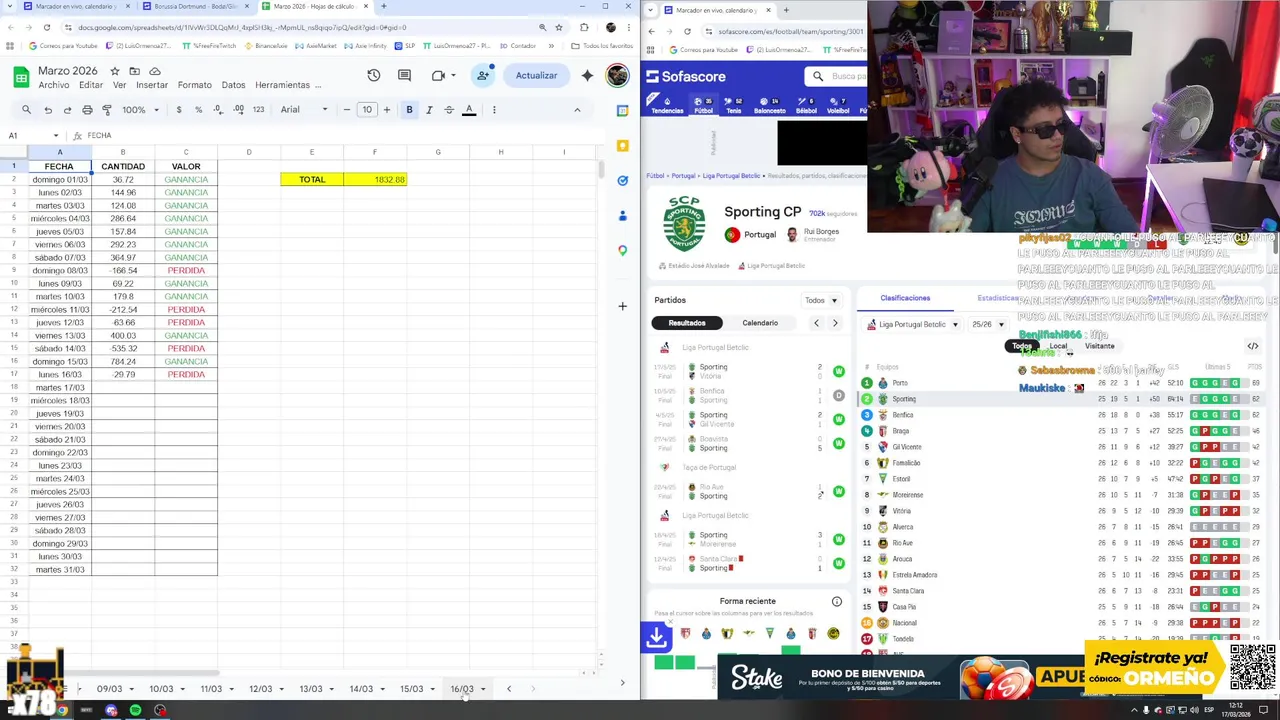
Task: Click the Meet video call icon
Action: pos(439,76)
